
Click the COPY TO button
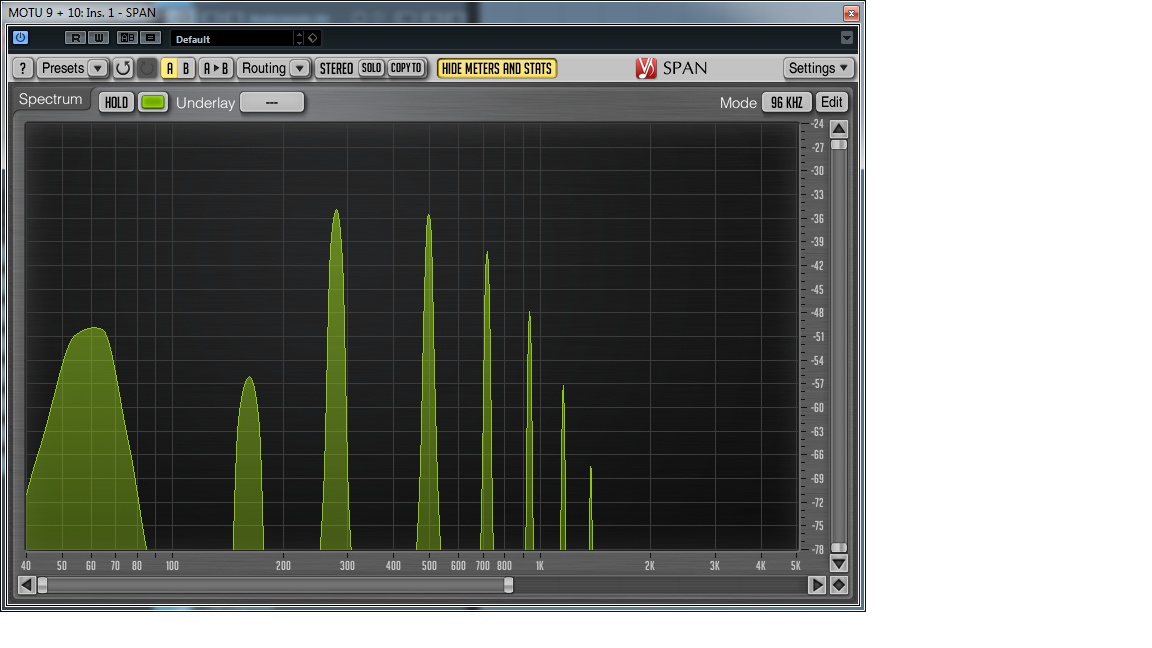[406, 68]
